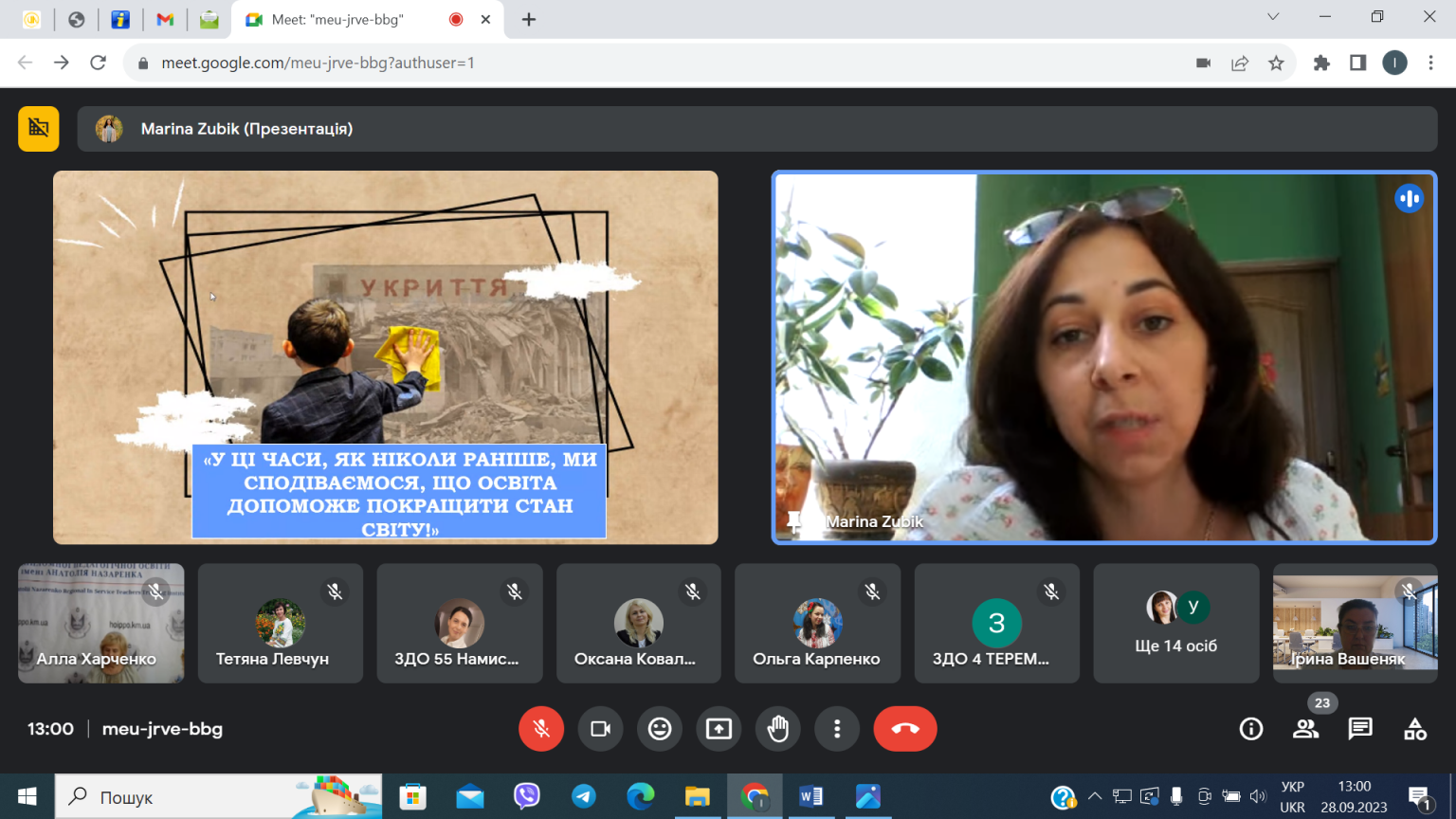Open more options three-dots menu in call bar
Image resolution: width=1456 pixels, height=819 pixels.
[837, 729]
